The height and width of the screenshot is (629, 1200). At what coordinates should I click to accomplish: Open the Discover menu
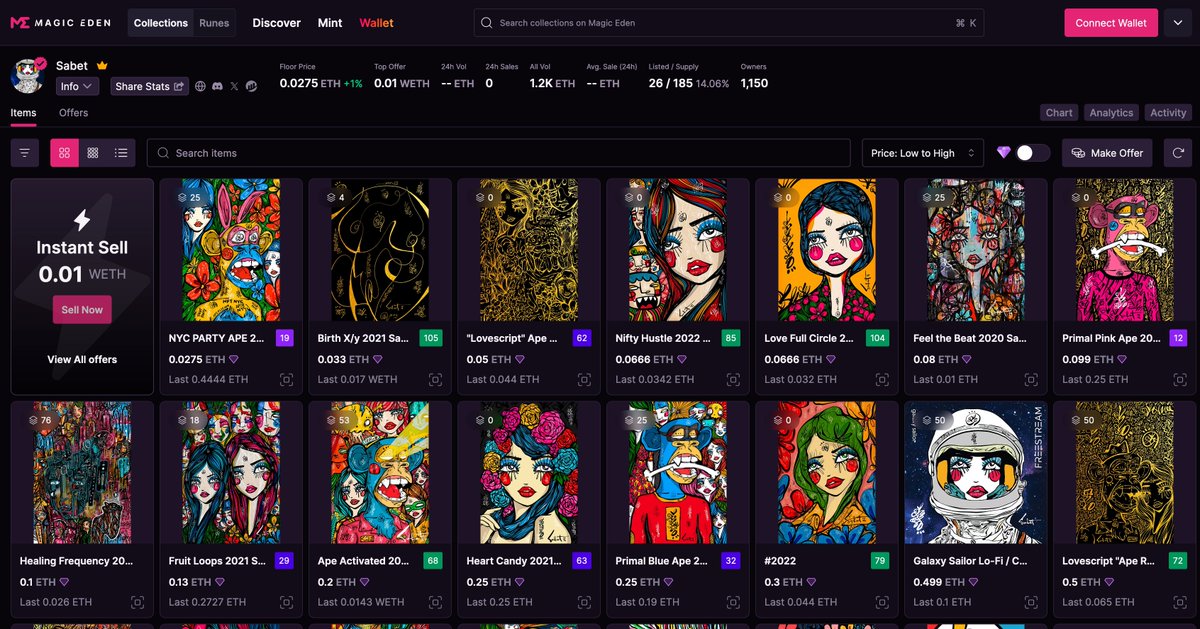tap(276, 23)
